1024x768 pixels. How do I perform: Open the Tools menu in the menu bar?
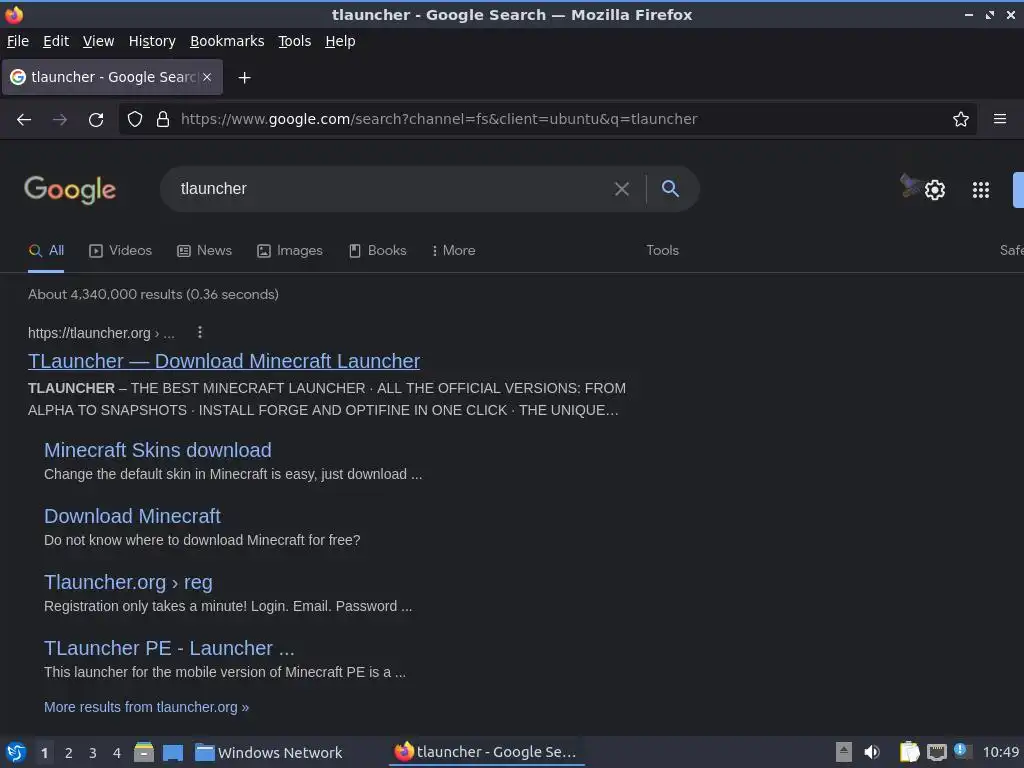click(295, 41)
